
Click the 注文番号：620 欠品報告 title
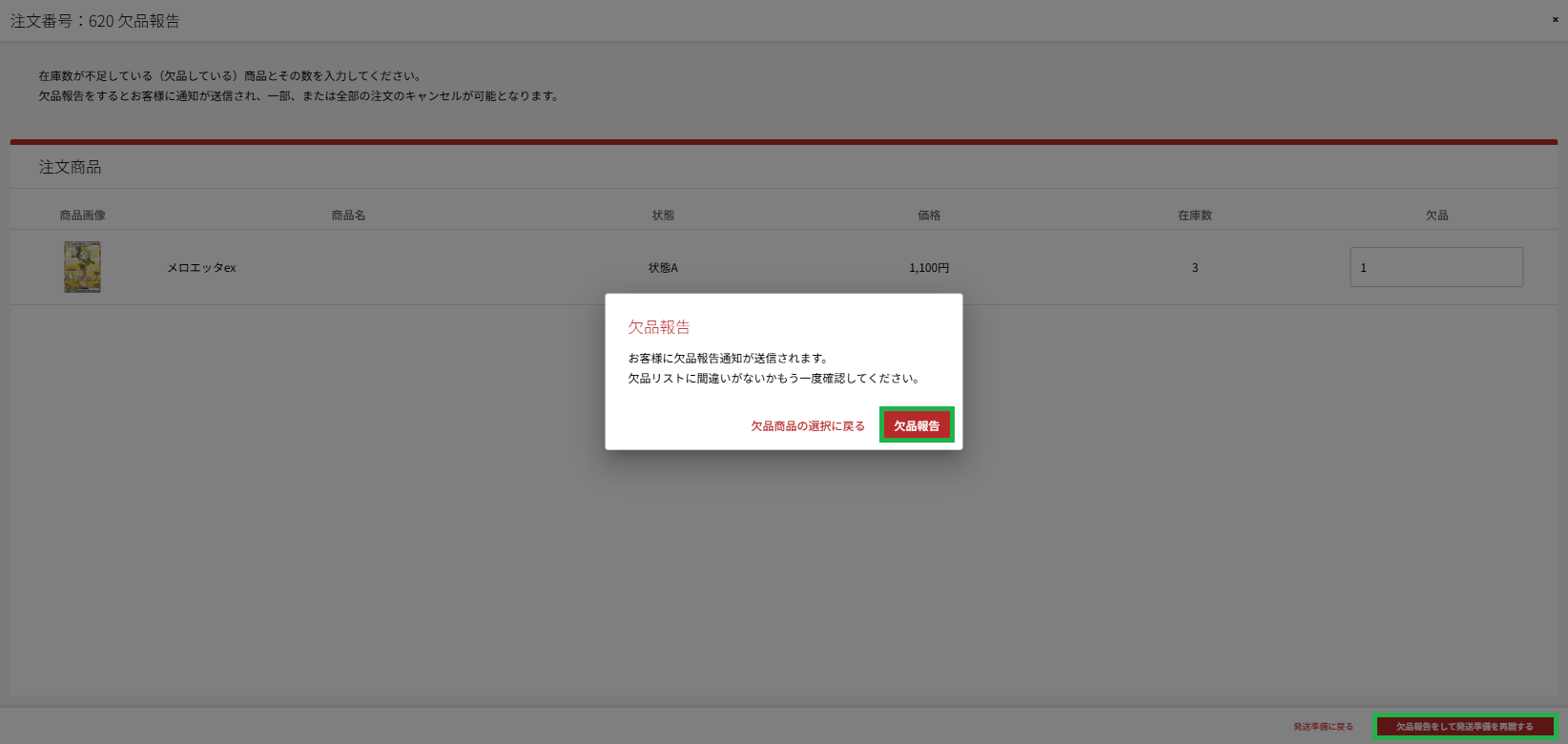point(94,21)
